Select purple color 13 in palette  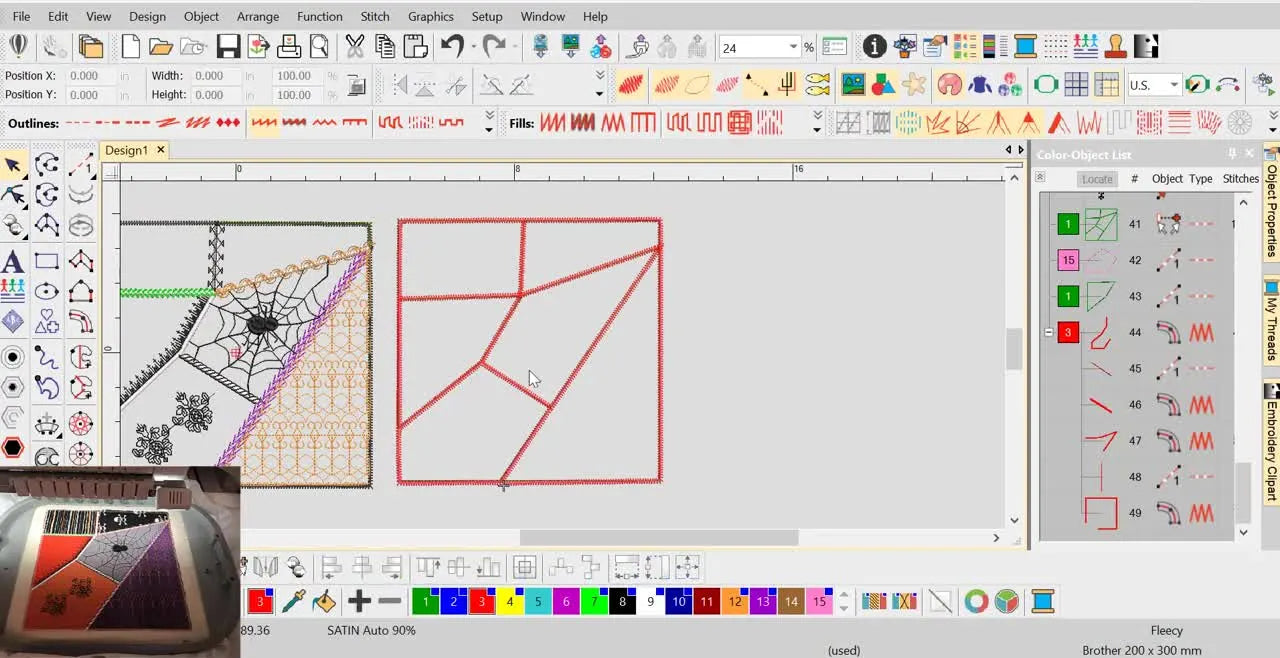coord(763,601)
